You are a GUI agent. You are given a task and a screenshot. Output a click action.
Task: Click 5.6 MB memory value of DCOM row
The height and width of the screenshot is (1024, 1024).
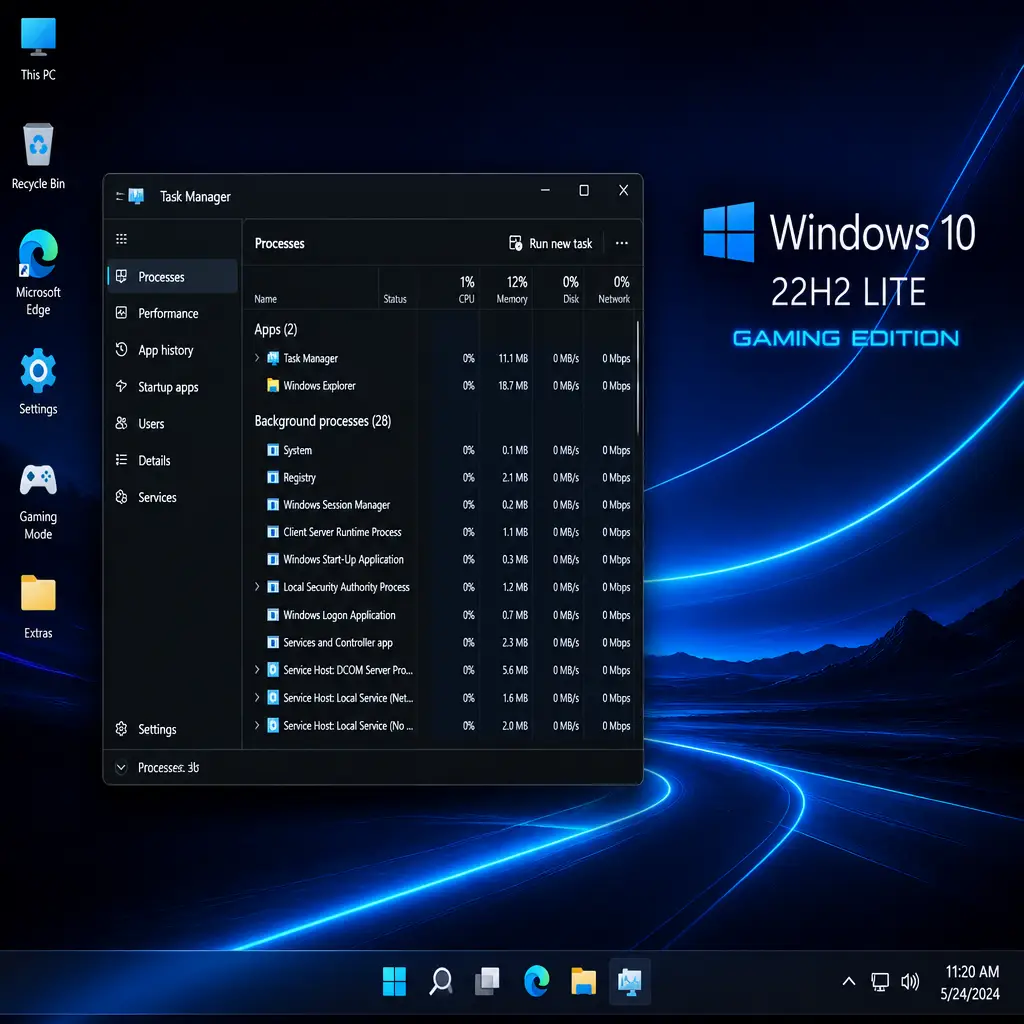(x=515, y=670)
